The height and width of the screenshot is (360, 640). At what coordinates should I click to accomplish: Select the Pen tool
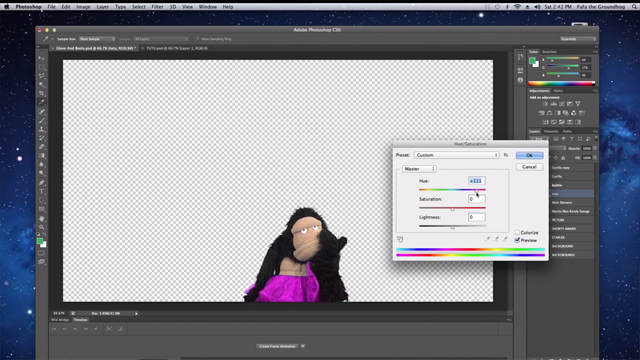coord(42,182)
